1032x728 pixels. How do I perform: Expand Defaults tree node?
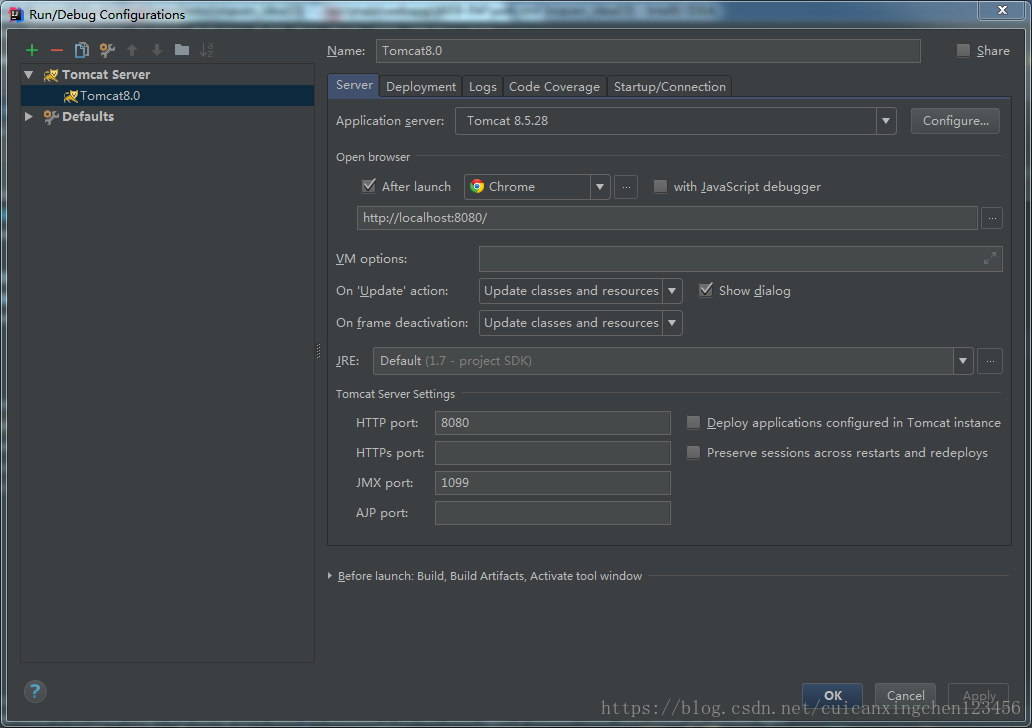point(28,117)
